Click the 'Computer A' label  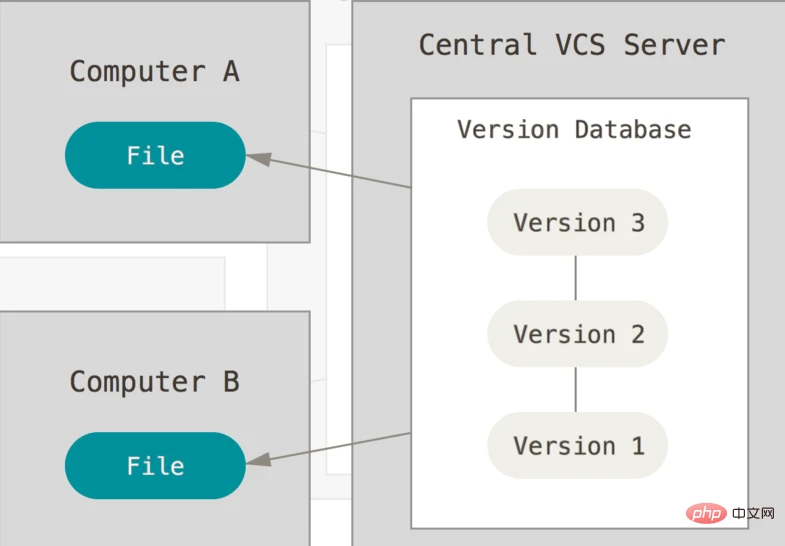(x=155, y=71)
